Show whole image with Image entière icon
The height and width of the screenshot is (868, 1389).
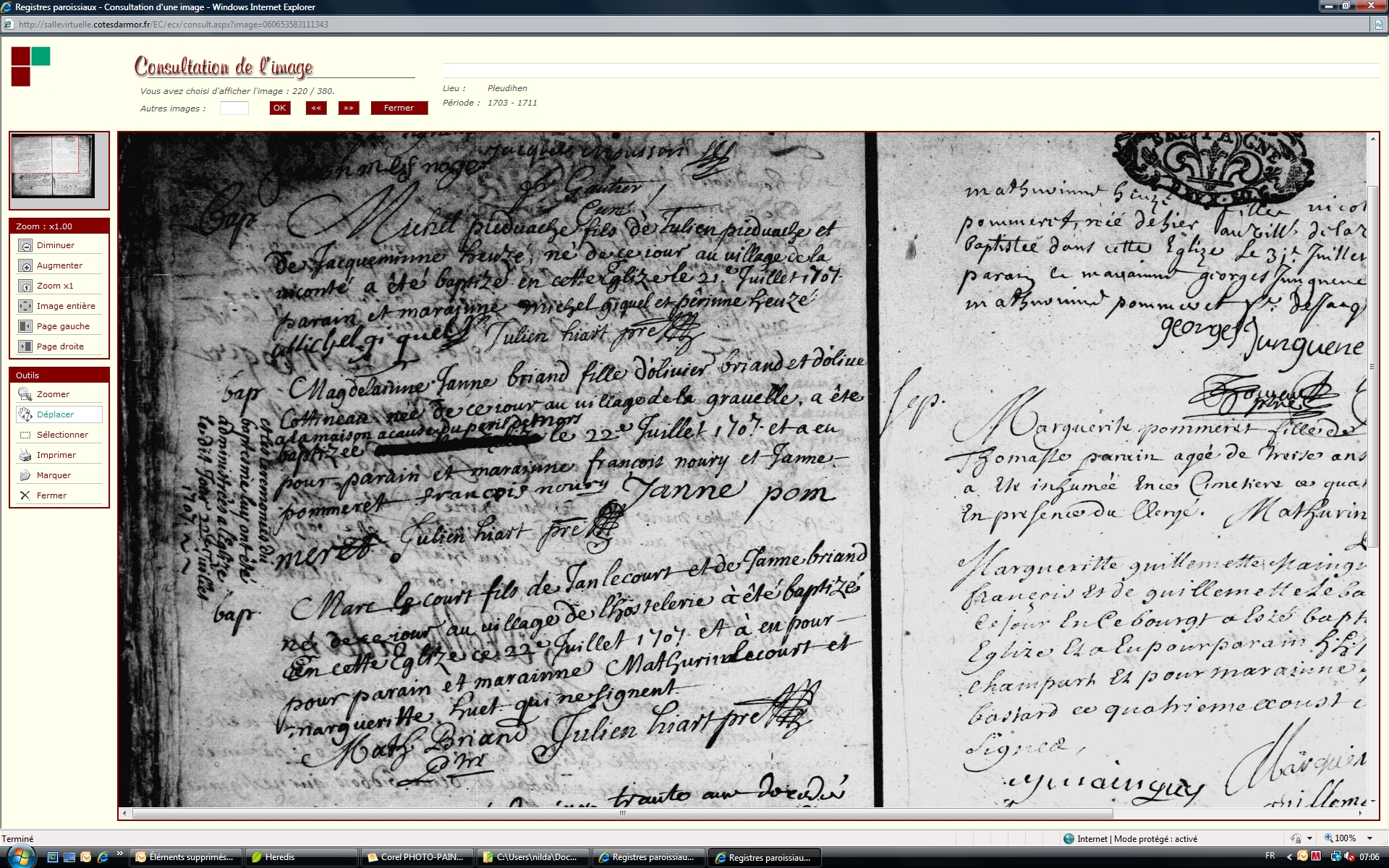(x=25, y=307)
